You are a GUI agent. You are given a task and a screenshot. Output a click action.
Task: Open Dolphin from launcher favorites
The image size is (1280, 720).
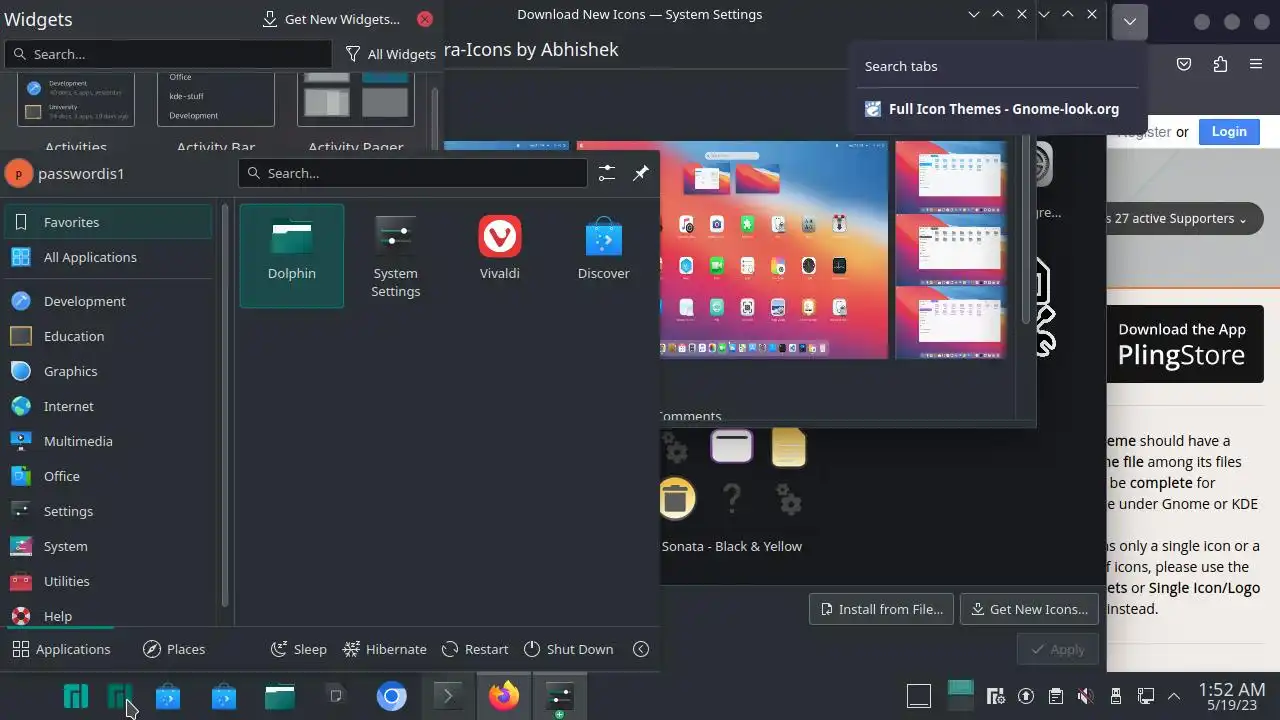point(292,256)
